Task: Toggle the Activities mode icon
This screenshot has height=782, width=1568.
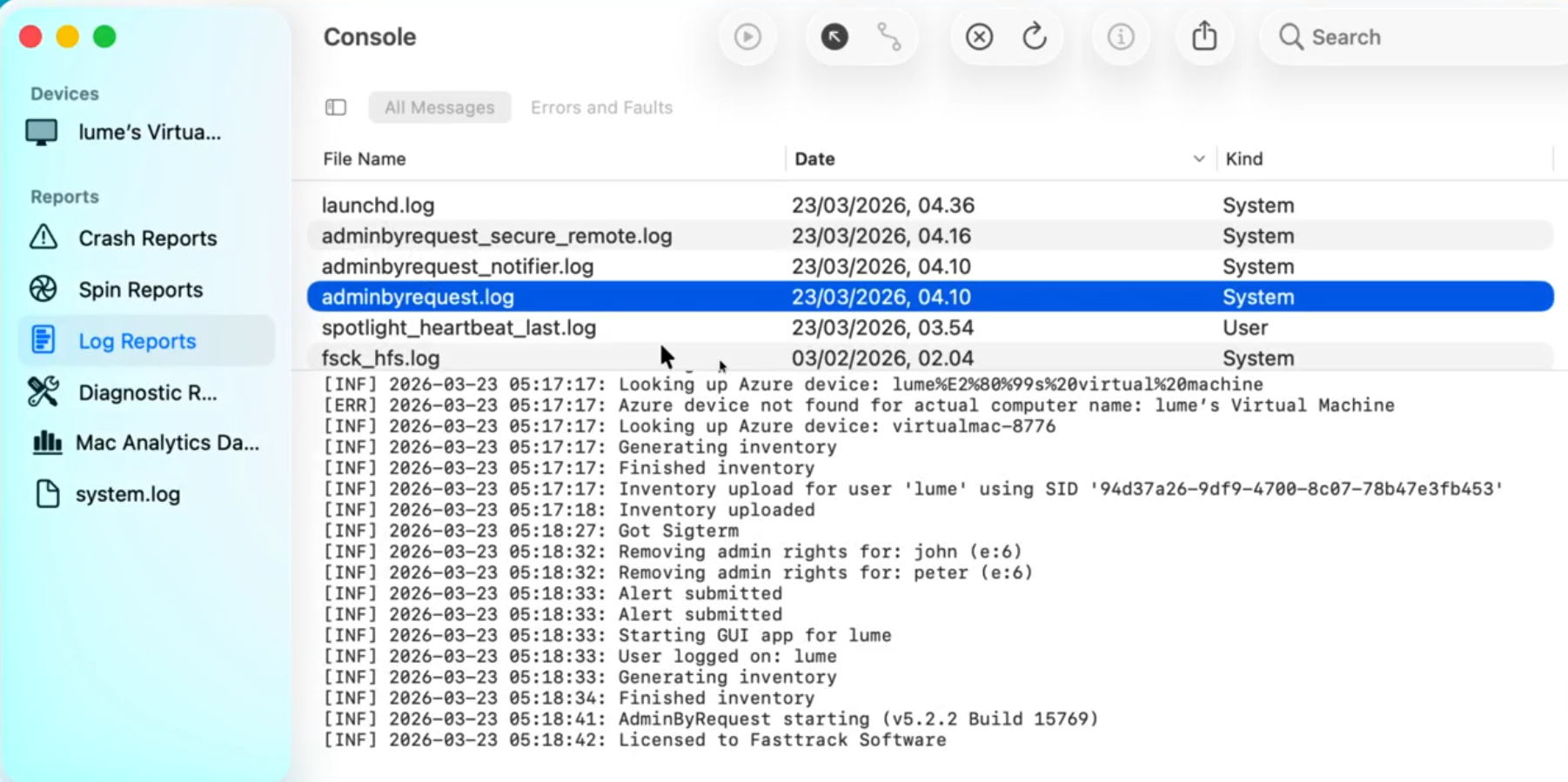Action: point(889,37)
